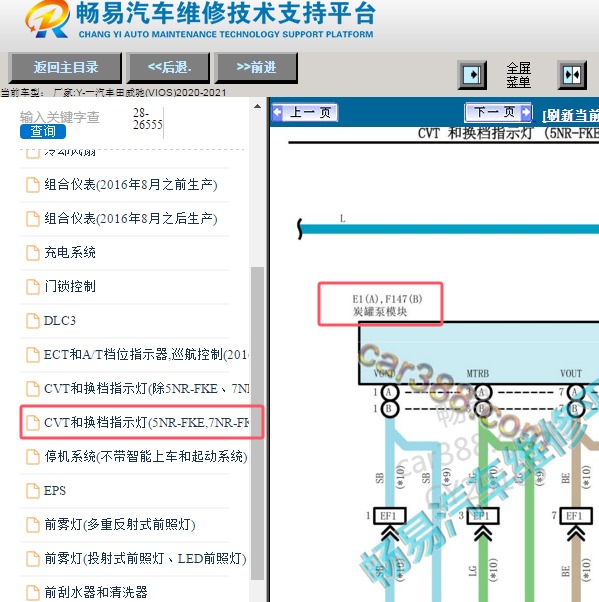Click document icon beside 前雾灯(多重反射式前照灯)
599x602 pixels.
33,525
